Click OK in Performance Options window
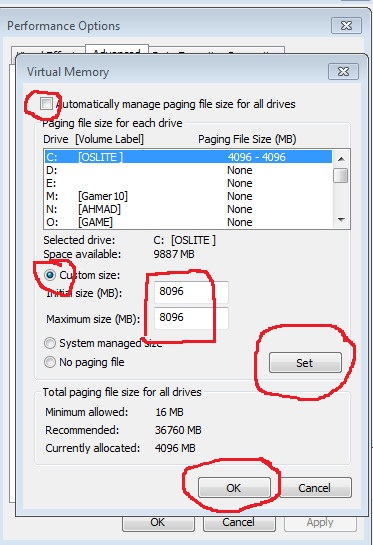 coord(158,523)
